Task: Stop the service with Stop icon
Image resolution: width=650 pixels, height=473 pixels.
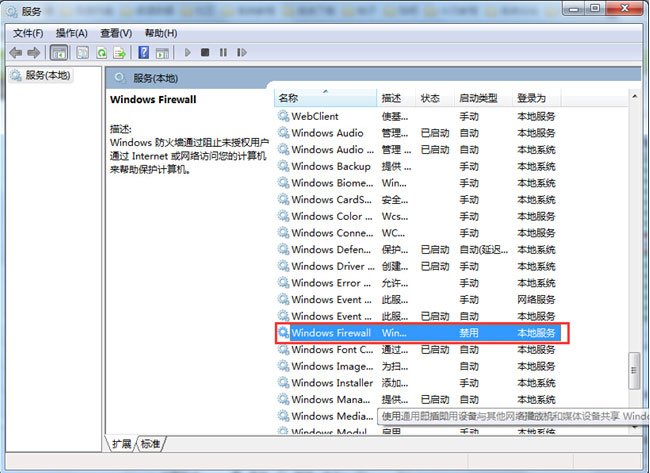Action: (x=205, y=52)
